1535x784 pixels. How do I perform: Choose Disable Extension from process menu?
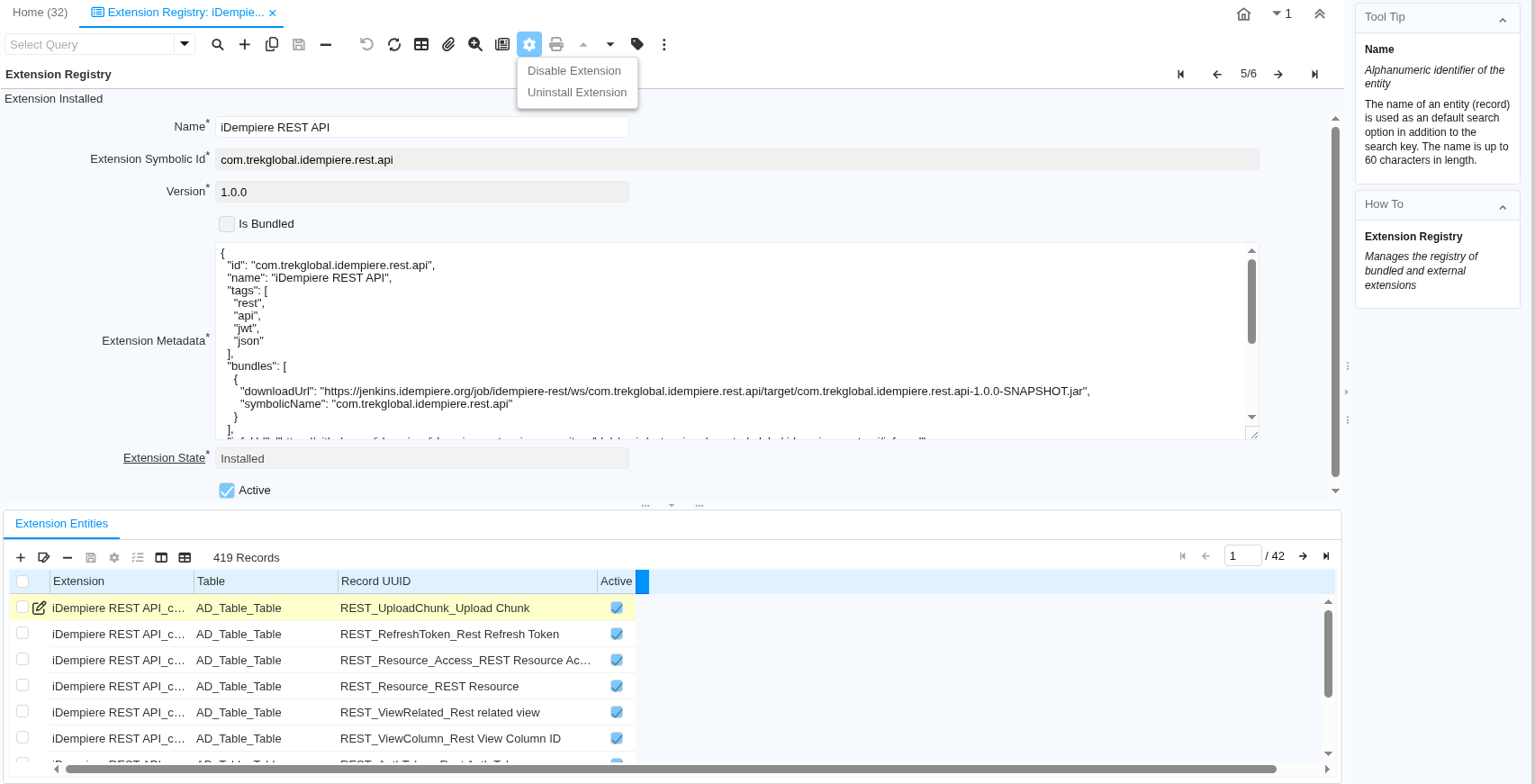coord(574,71)
